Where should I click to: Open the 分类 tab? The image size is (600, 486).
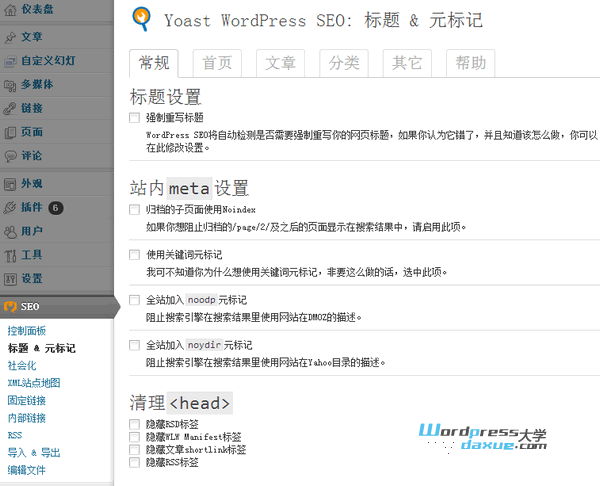pyautogui.click(x=344, y=63)
